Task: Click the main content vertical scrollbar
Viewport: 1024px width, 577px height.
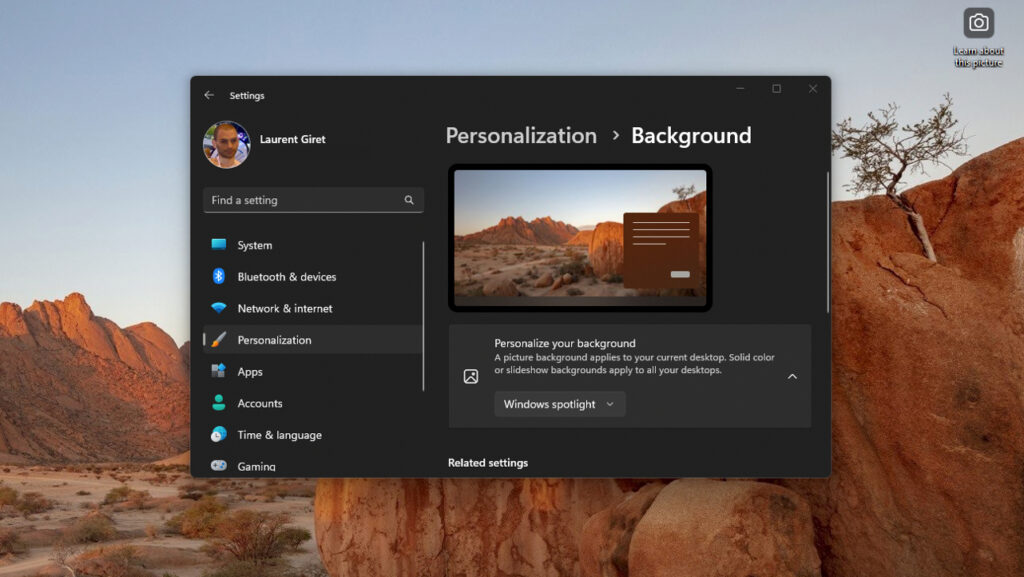Action: coord(827,240)
